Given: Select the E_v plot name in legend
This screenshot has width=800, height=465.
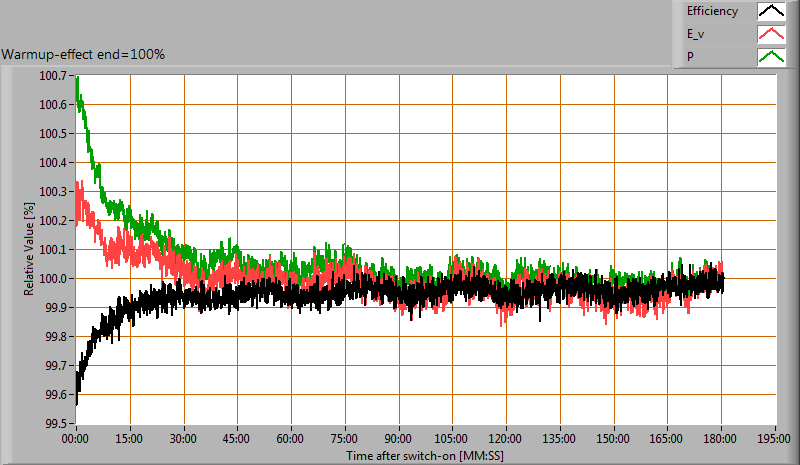Looking at the screenshot, I should point(696,34).
